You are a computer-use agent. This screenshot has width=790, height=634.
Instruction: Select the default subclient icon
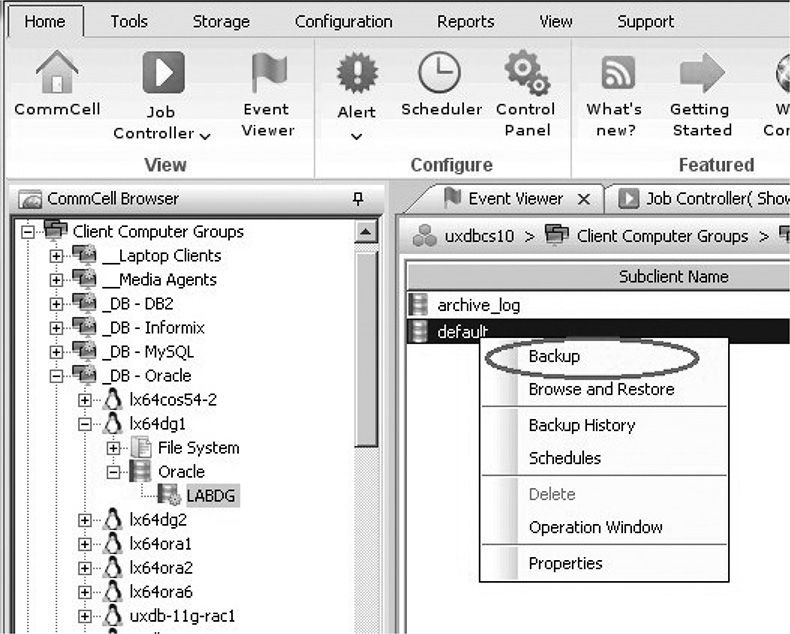tap(418, 331)
